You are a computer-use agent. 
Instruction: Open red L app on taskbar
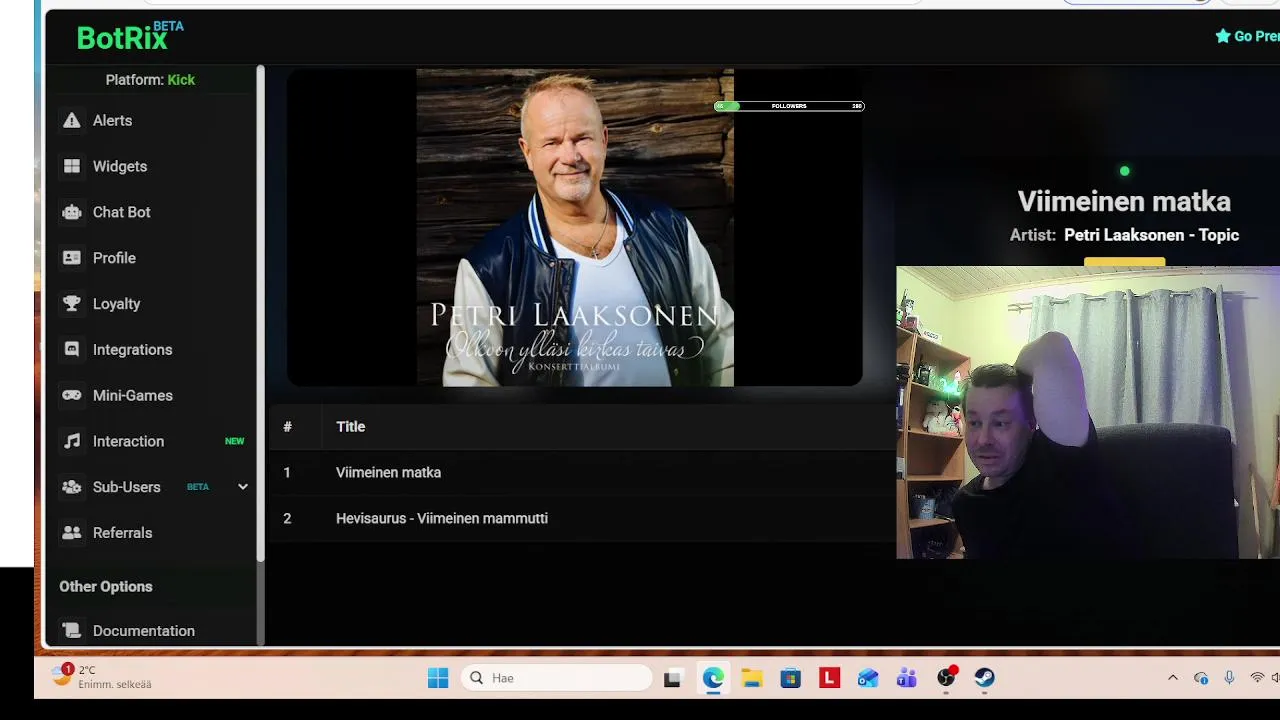tap(829, 678)
